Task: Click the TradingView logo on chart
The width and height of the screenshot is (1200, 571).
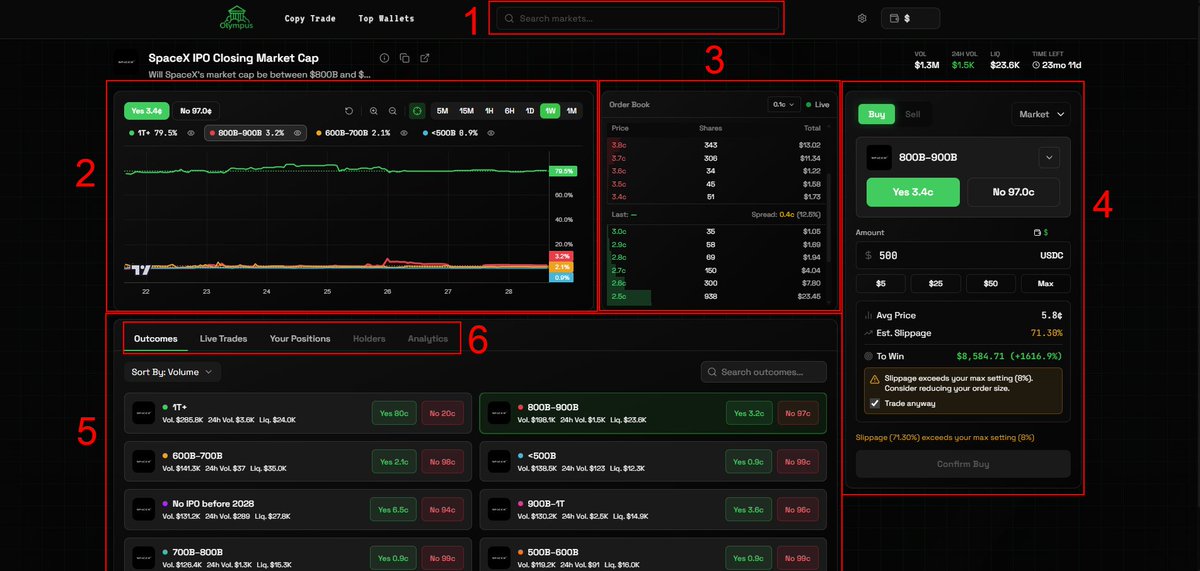Action: point(141,268)
